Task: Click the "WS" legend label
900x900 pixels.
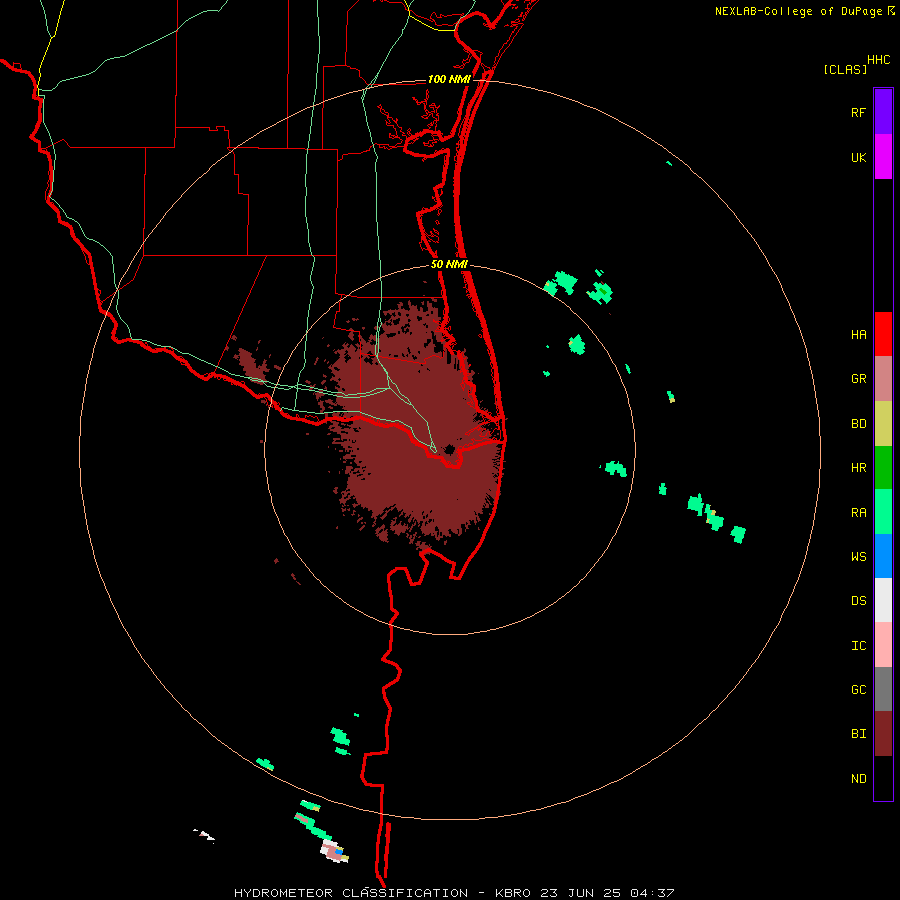Action: [x=858, y=556]
